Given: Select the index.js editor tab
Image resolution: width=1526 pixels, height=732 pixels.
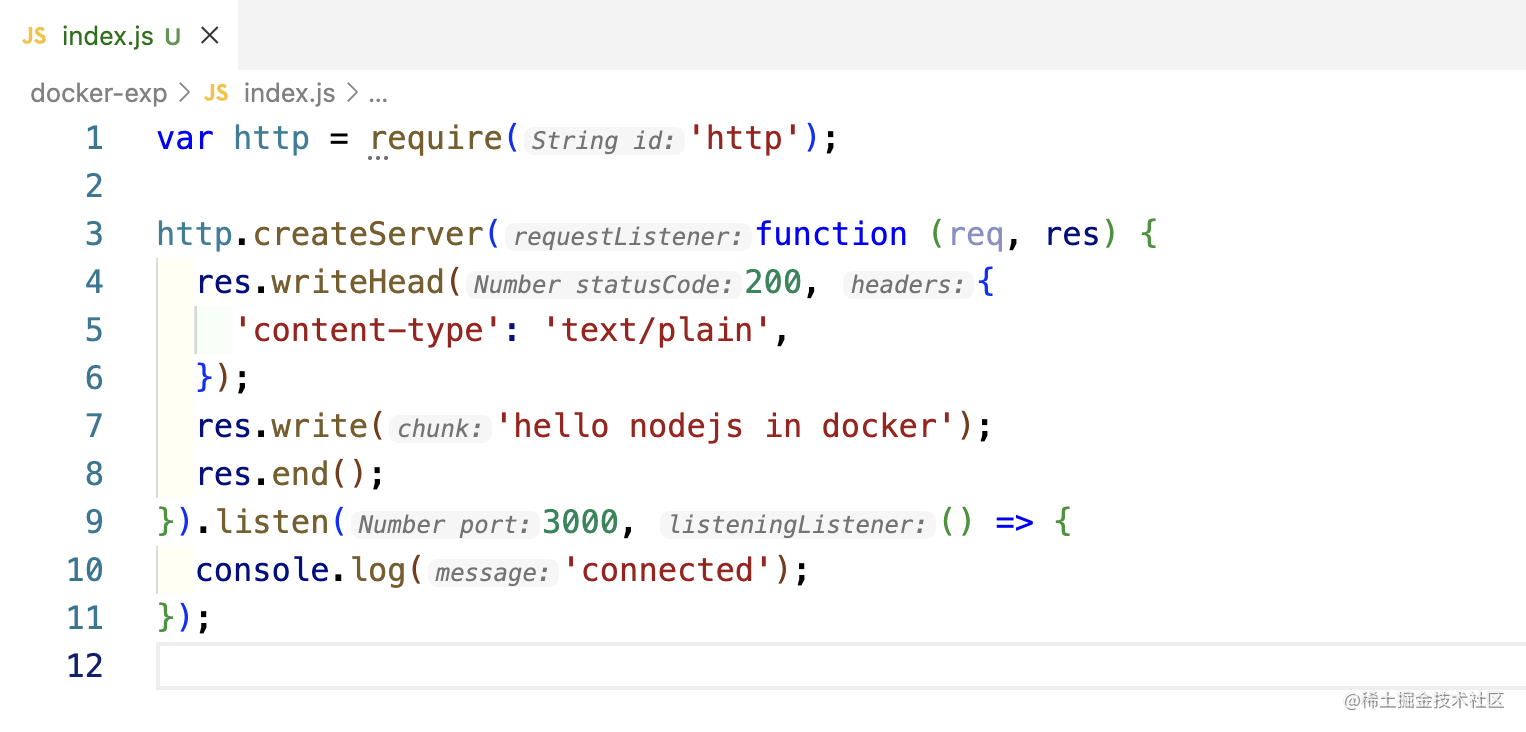Looking at the screenshot, I should [110, 34].
